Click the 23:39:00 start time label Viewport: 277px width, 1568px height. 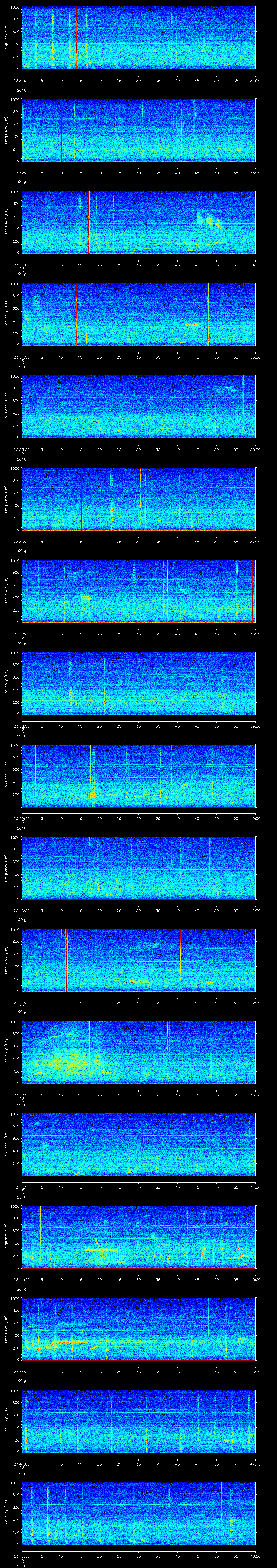[22, 818]
